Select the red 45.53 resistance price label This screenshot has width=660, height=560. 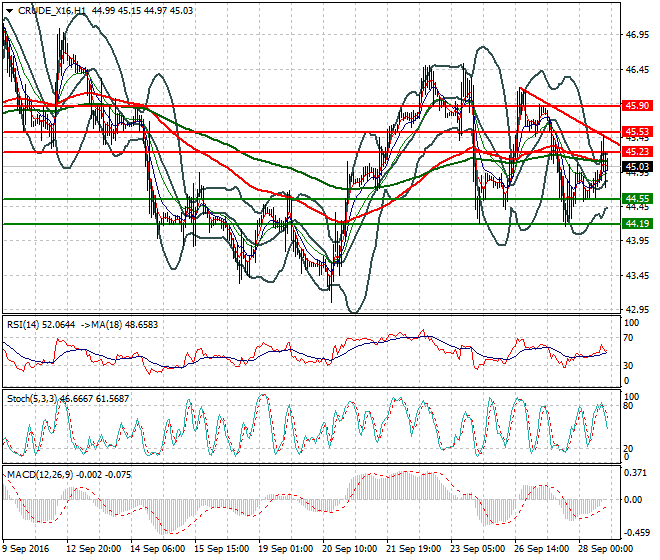637,132
